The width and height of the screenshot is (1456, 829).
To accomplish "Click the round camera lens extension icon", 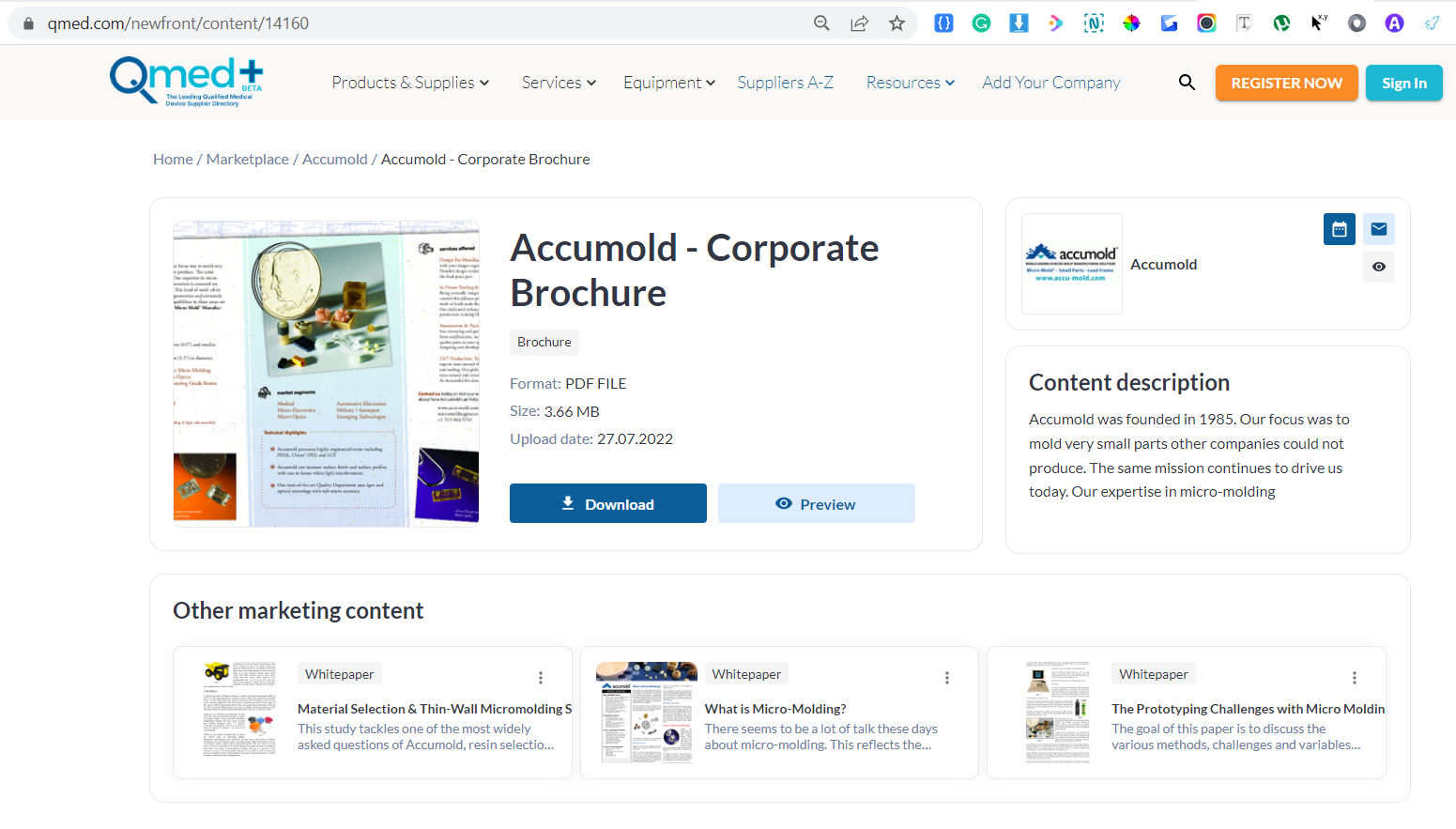I will coord(1206,23).
